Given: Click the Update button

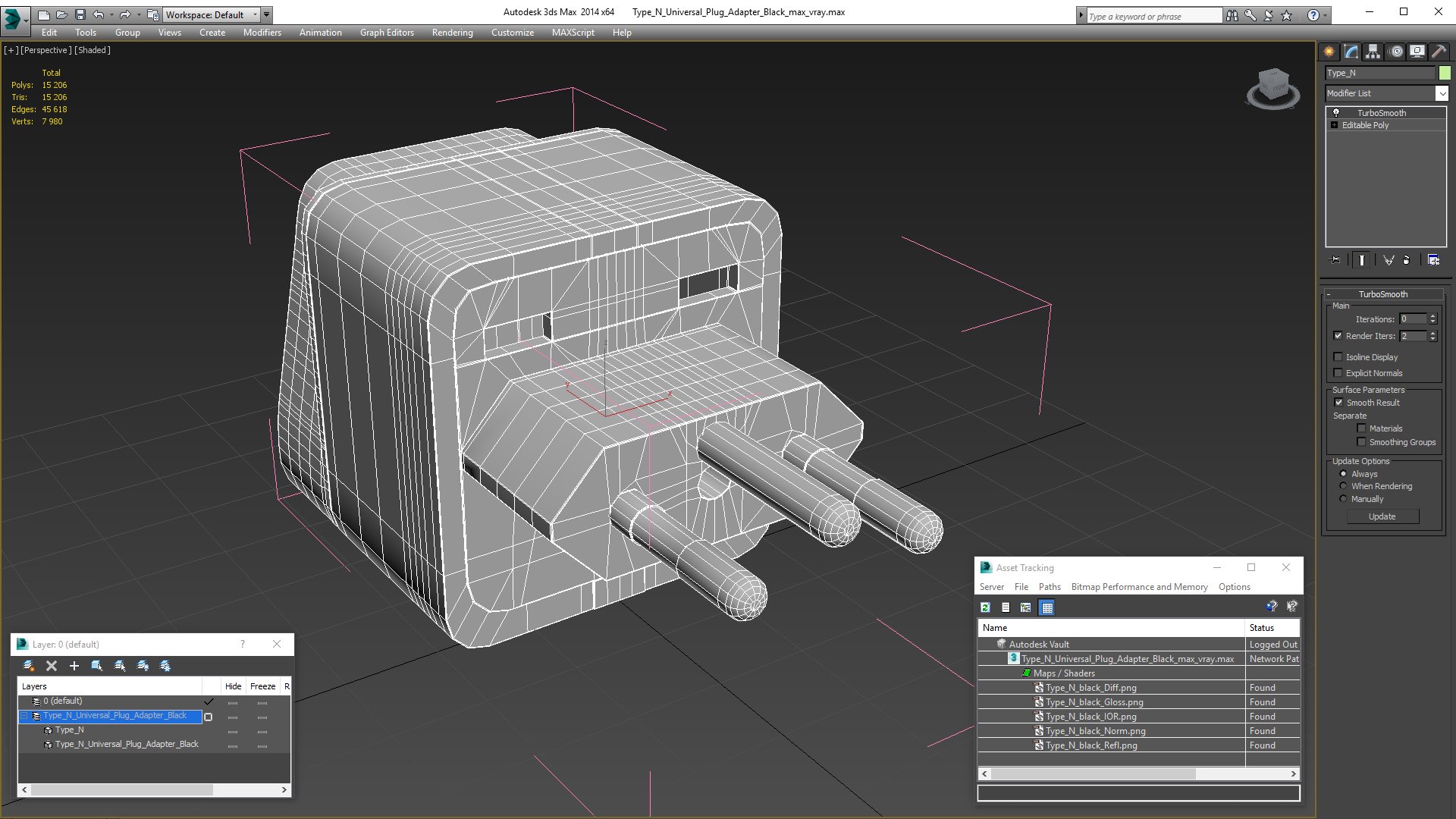Looking at the screenshot, I should [x=1382, y=516].
